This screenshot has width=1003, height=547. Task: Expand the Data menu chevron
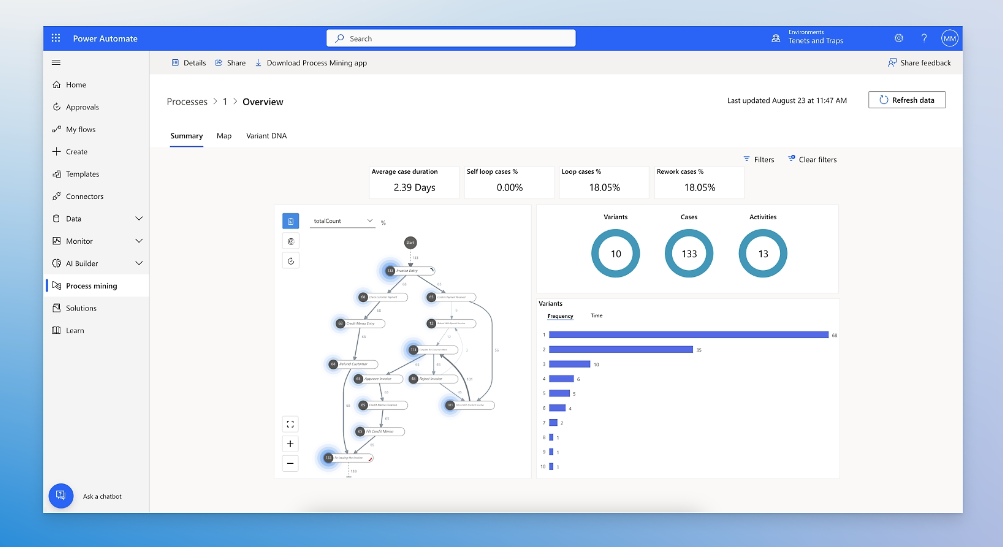pyautogui.click(x=139, y=219)
